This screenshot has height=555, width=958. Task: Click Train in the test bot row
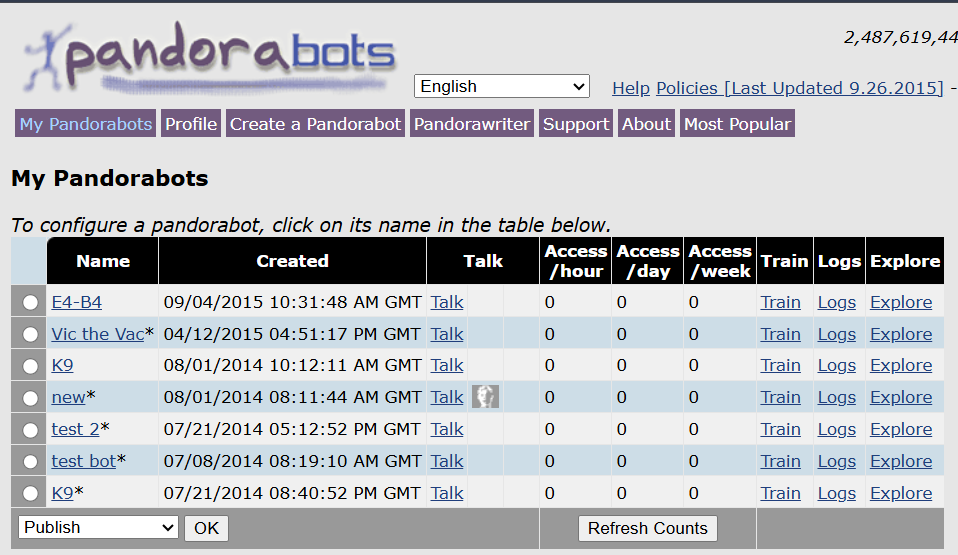click(x=780, y=461)
